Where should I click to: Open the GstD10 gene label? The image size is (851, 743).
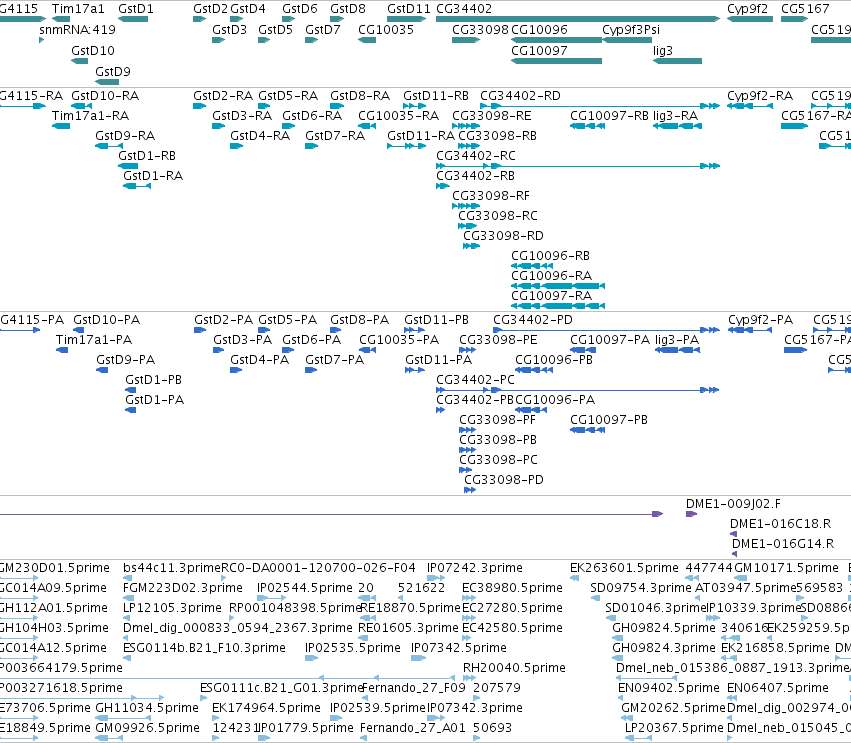pos(93,50)
